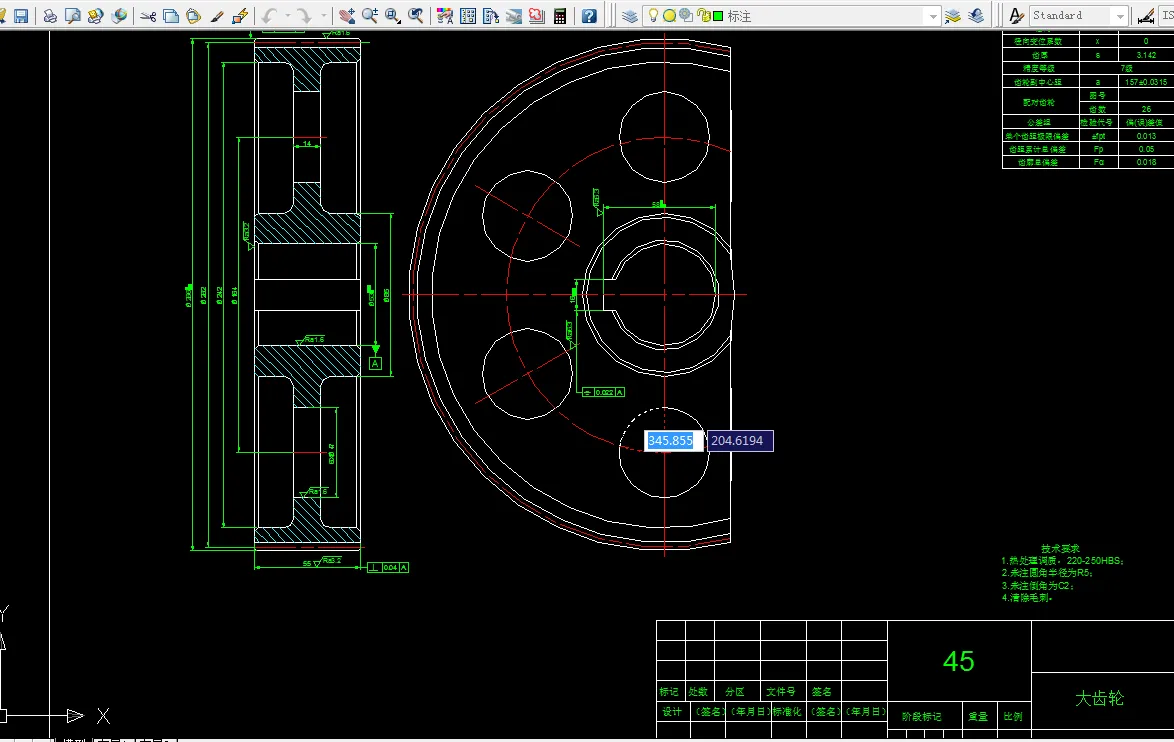Expand the Undo history arrow

click(x=288, y=16)
